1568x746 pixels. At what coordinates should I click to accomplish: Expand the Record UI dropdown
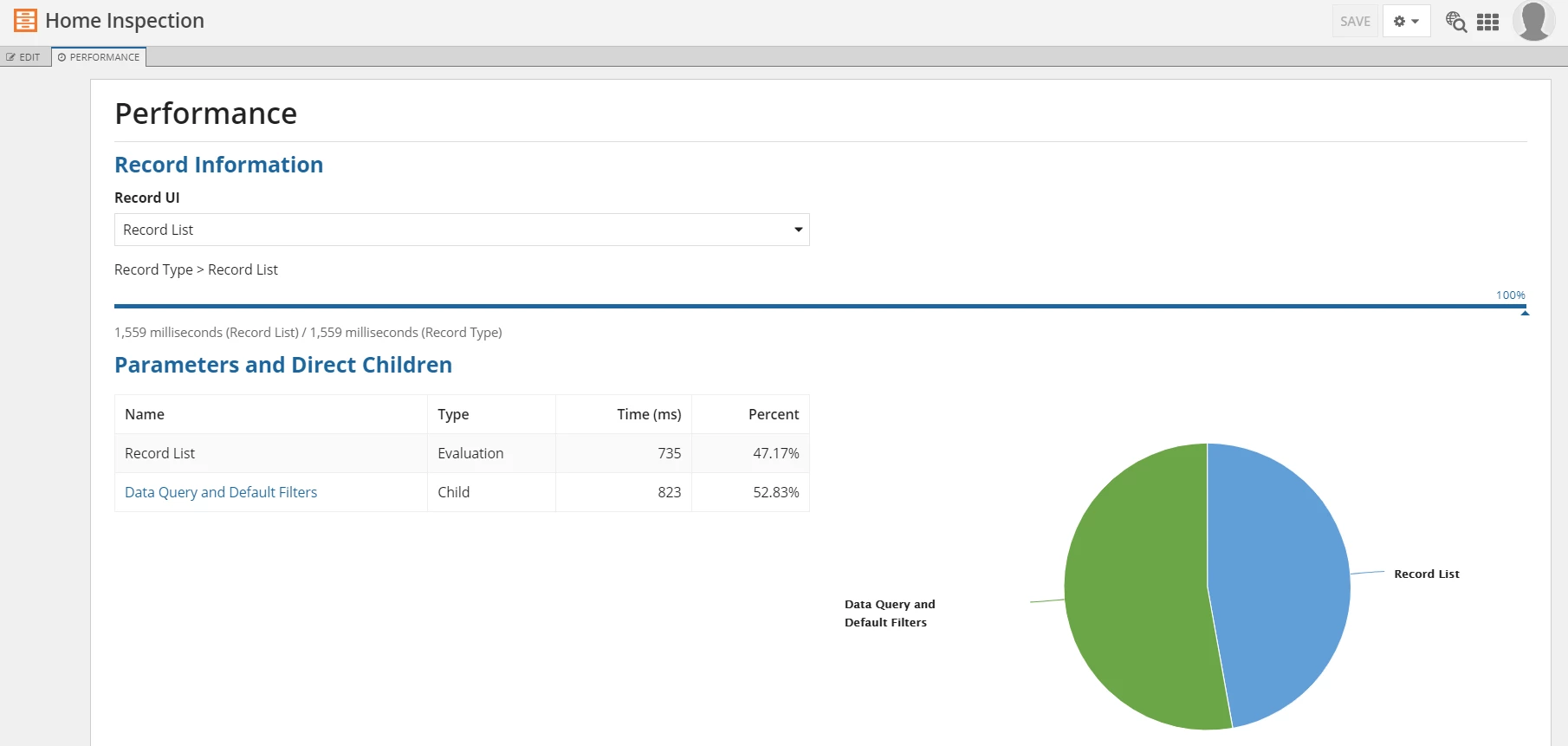[462, 230]
